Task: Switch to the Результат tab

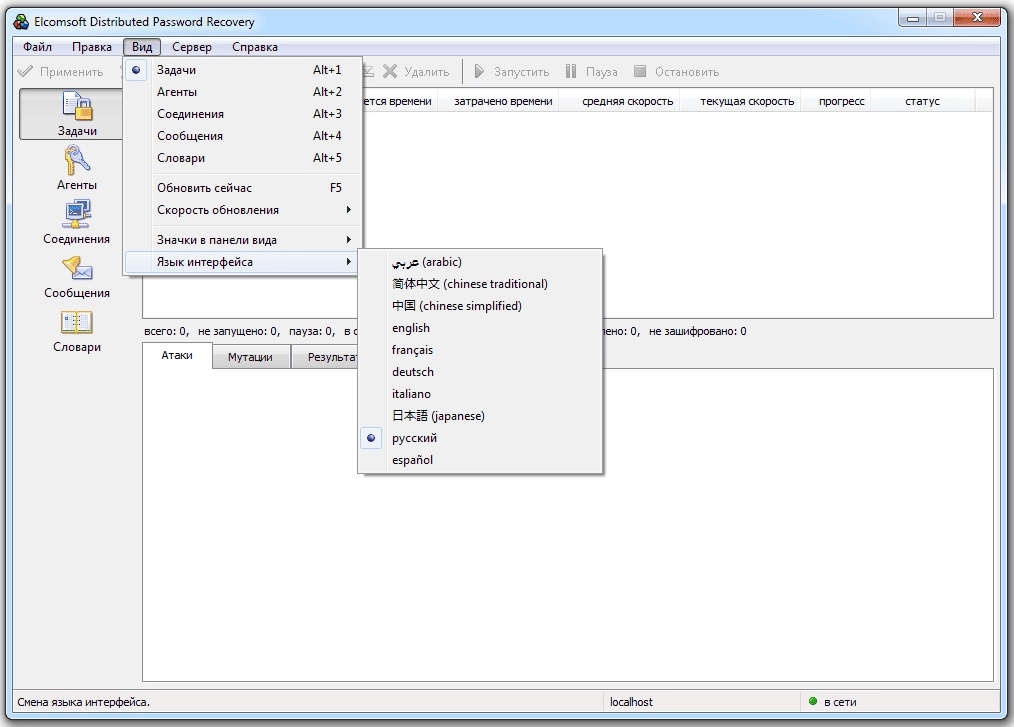Action: (x=325, y=356)
